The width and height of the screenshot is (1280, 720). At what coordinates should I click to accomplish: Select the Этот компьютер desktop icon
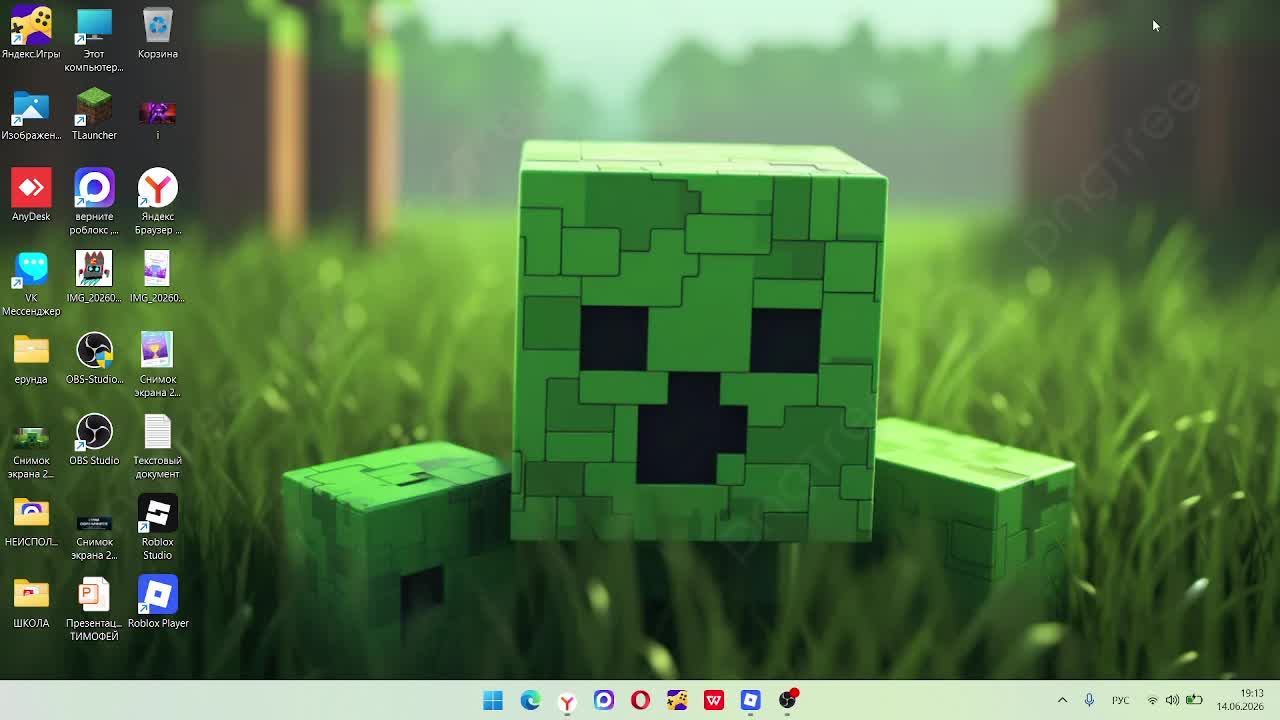pos(94,40)
